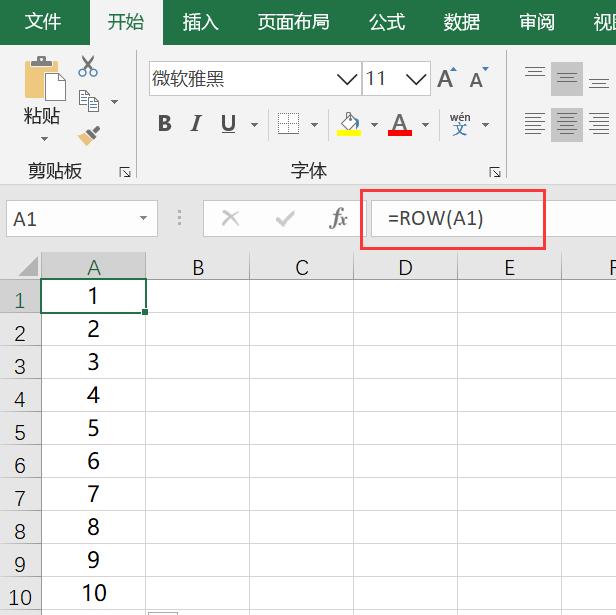Open the Name Box dropdown arrow
Viewport: 616px width, 615px height.
143,218
